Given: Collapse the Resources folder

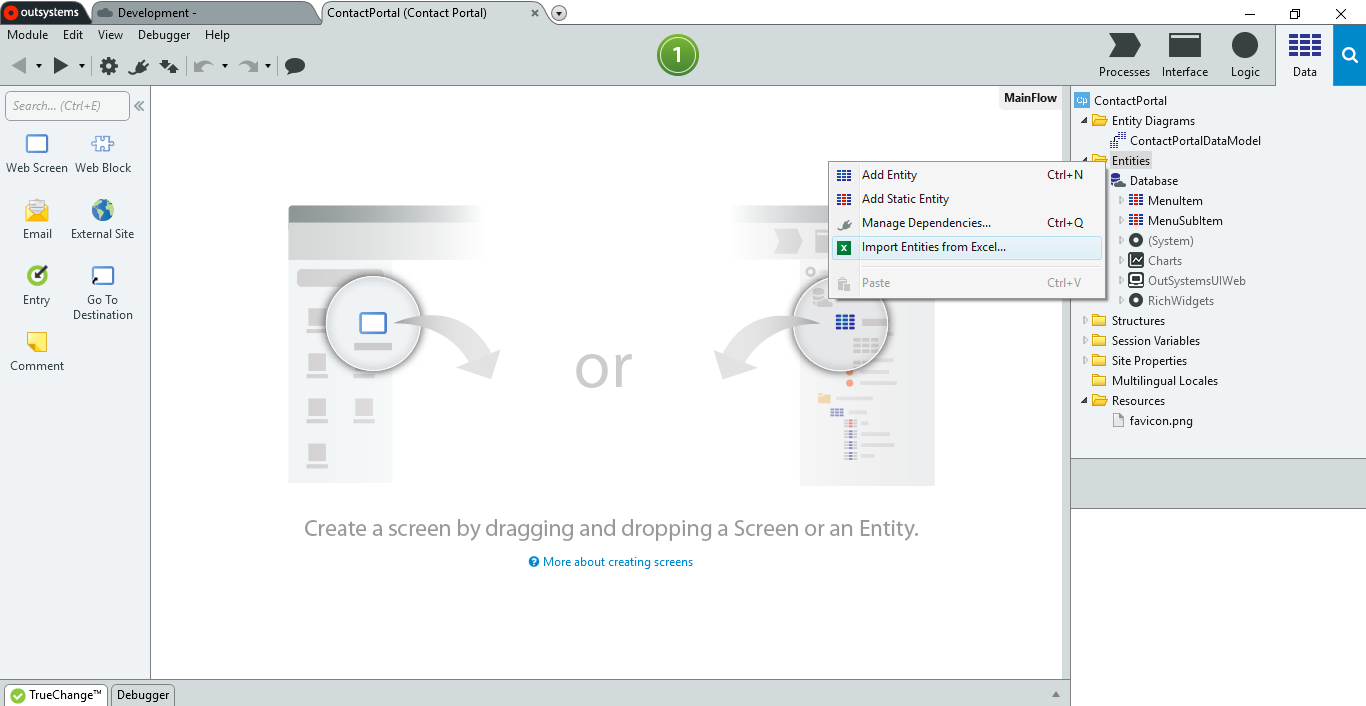Looking at the screenshot, I should pos(1085,401).
